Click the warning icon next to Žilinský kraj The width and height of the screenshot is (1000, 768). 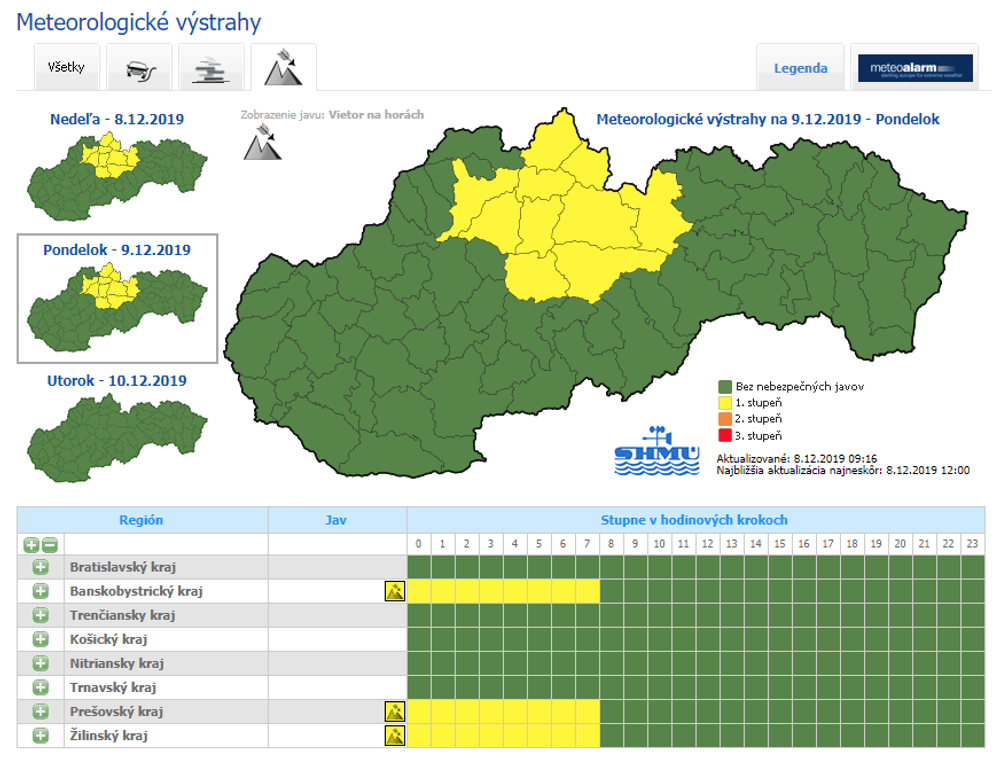pos(395,735)
